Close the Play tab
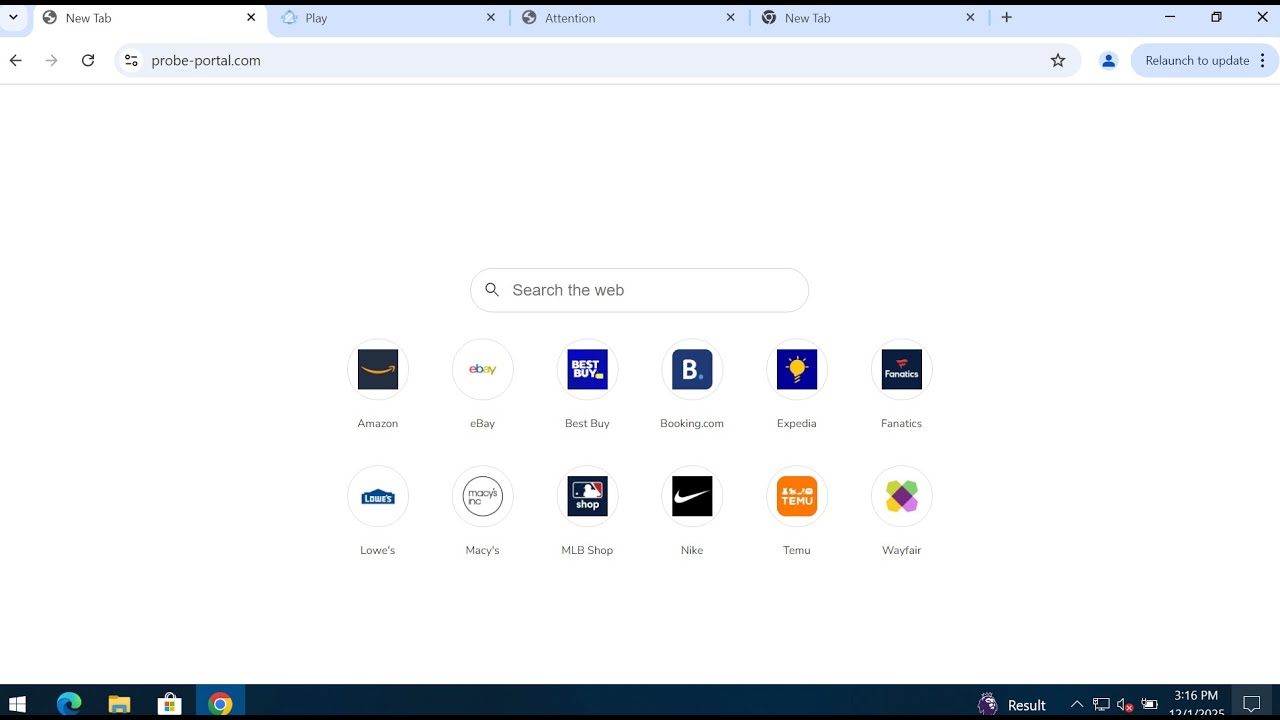 pos(491,18)
